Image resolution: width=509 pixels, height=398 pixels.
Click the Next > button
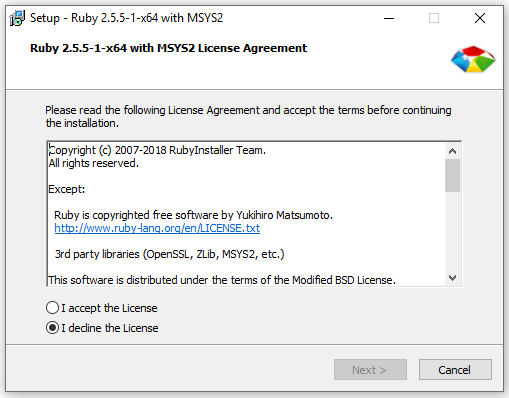coord(370,369)
